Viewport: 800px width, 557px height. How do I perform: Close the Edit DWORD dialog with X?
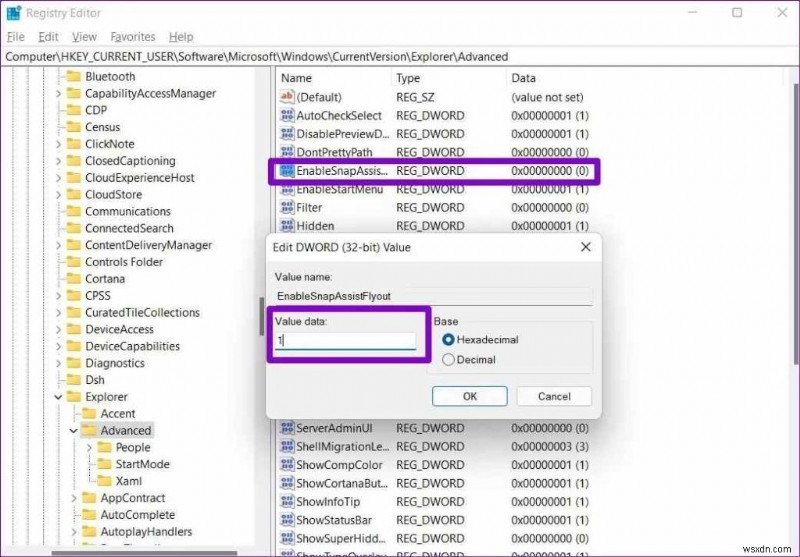[586, 247]
